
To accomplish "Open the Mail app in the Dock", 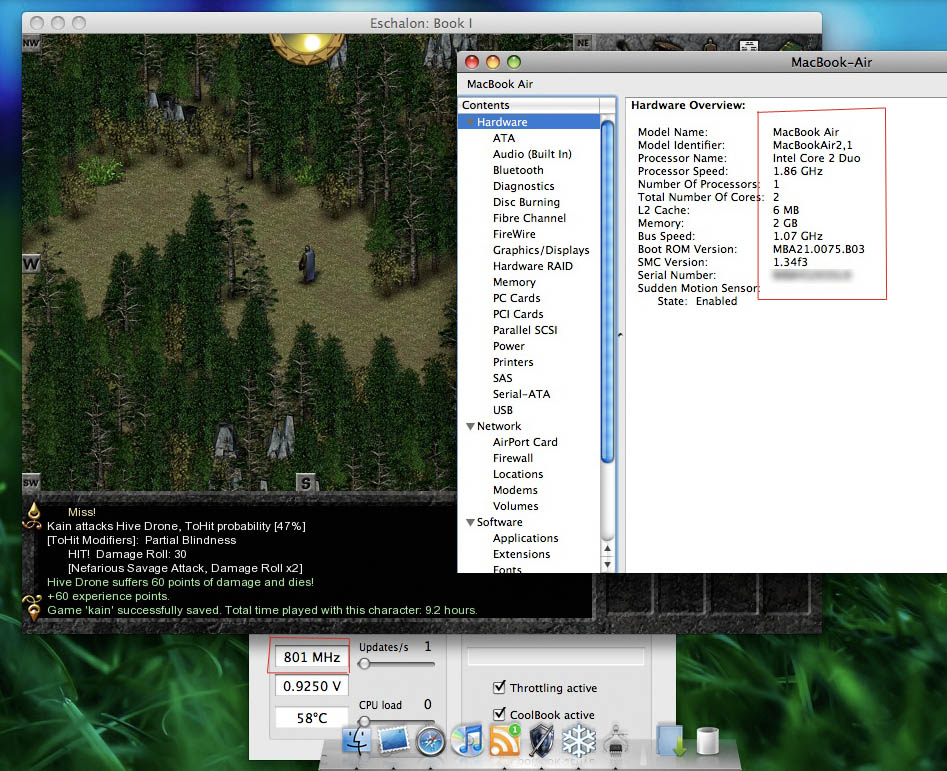I will click(393, 740).
